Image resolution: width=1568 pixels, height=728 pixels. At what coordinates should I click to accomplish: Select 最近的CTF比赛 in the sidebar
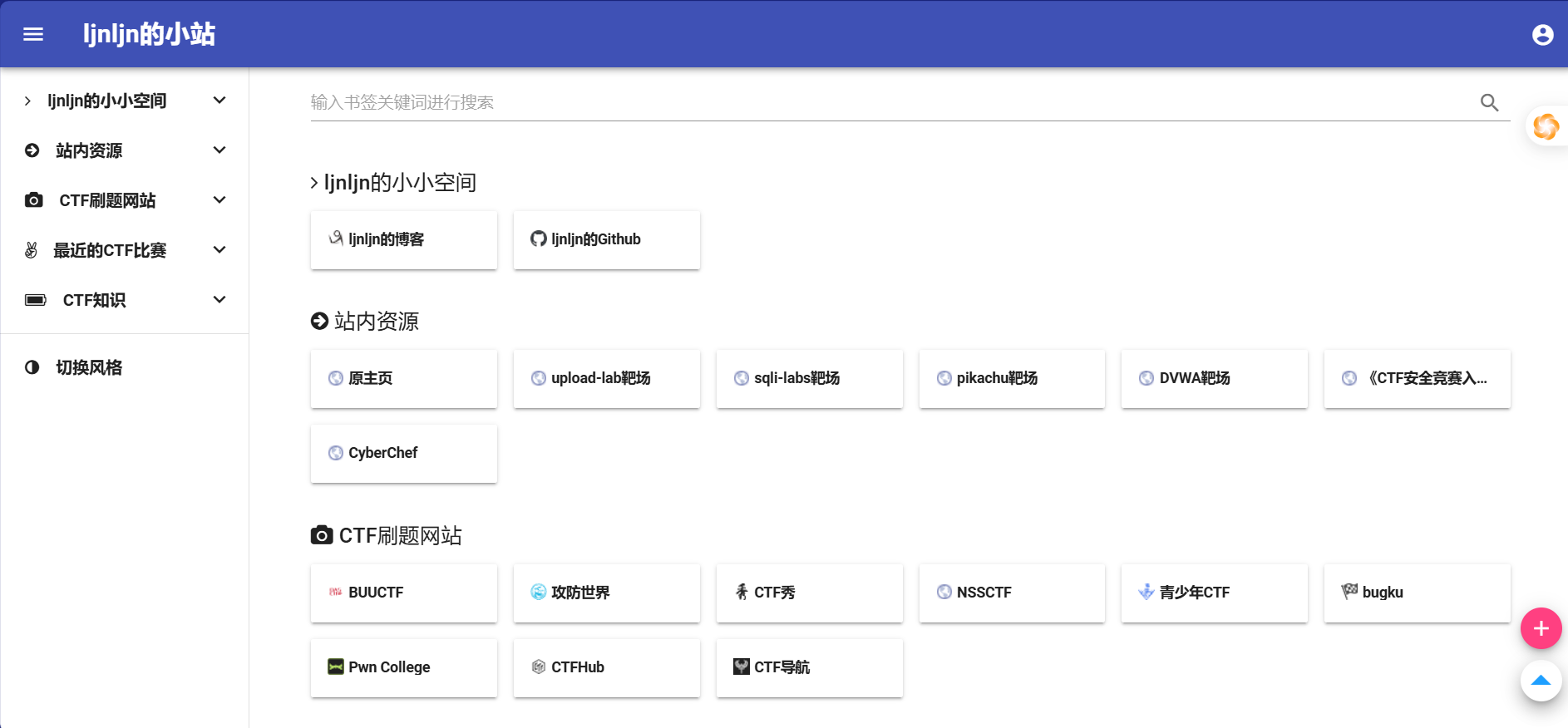click(x=125, y=250)
